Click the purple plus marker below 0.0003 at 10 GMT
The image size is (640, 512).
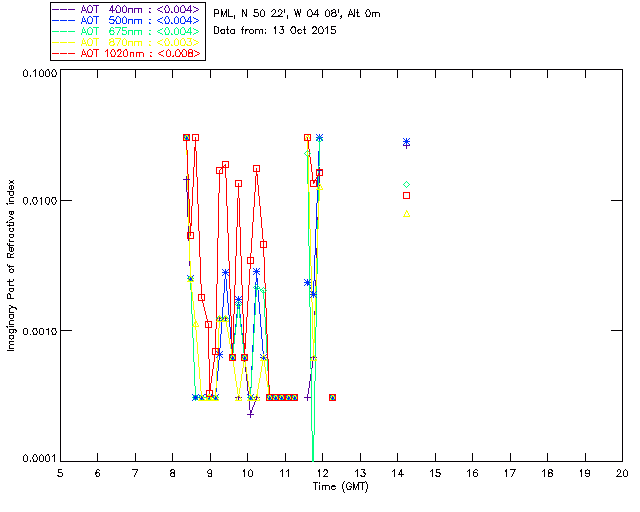pos(250,413)
